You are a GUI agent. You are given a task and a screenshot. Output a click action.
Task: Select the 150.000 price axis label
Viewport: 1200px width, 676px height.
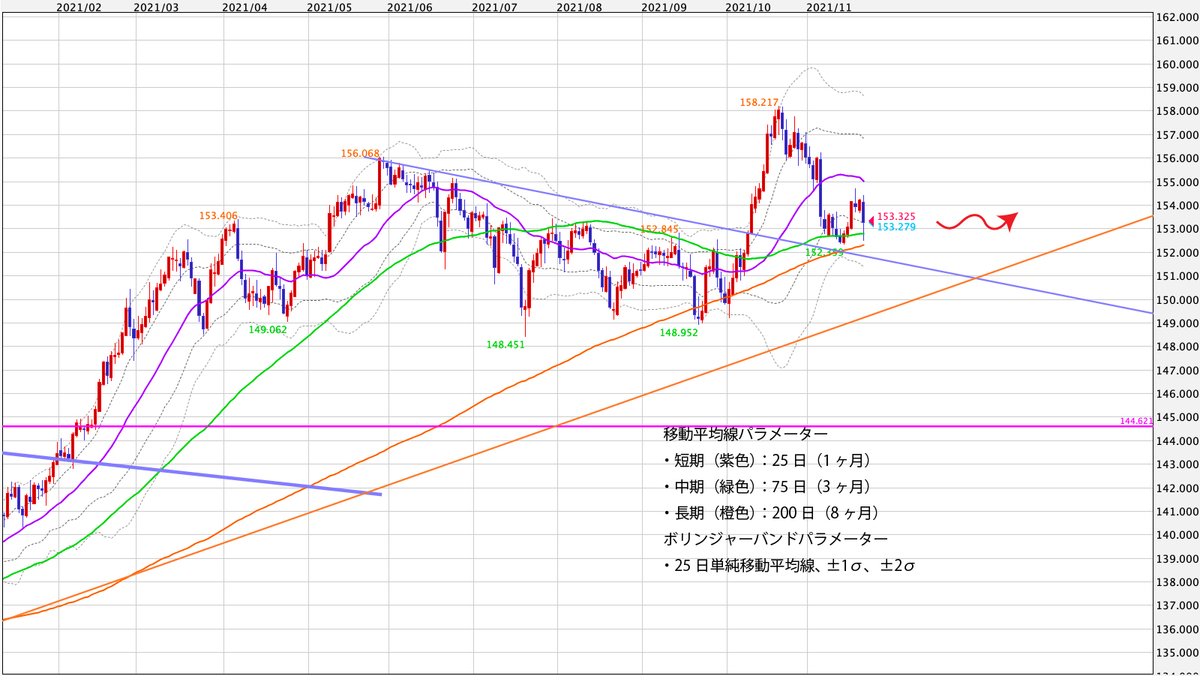point(1178,300)
